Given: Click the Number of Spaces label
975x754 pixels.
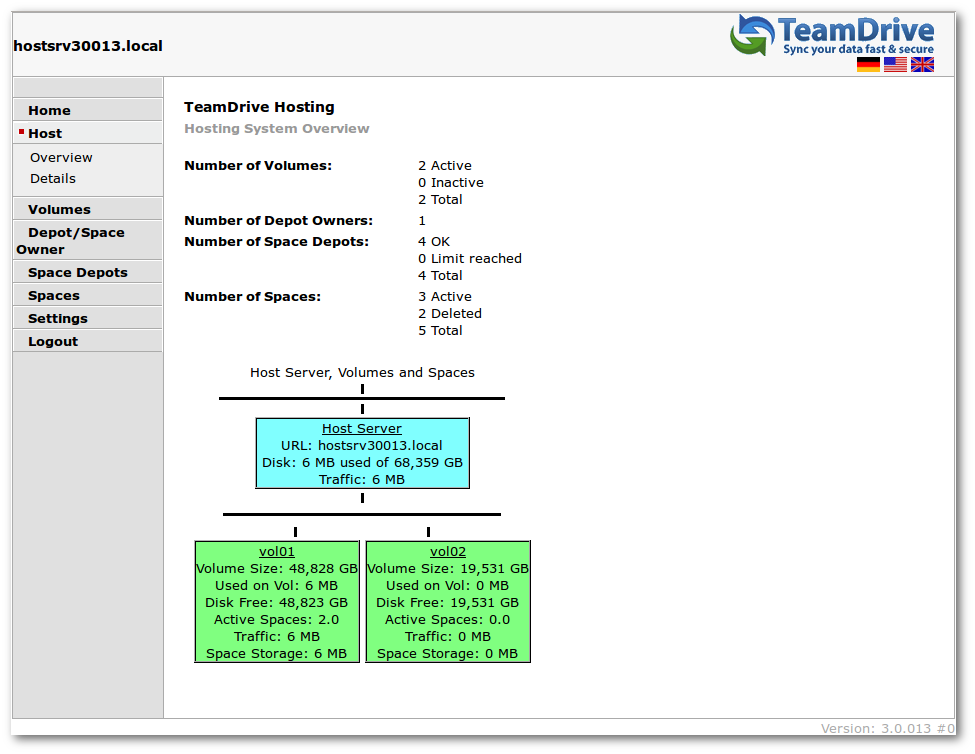Looking at the screenshot, I should click(252, 297).
